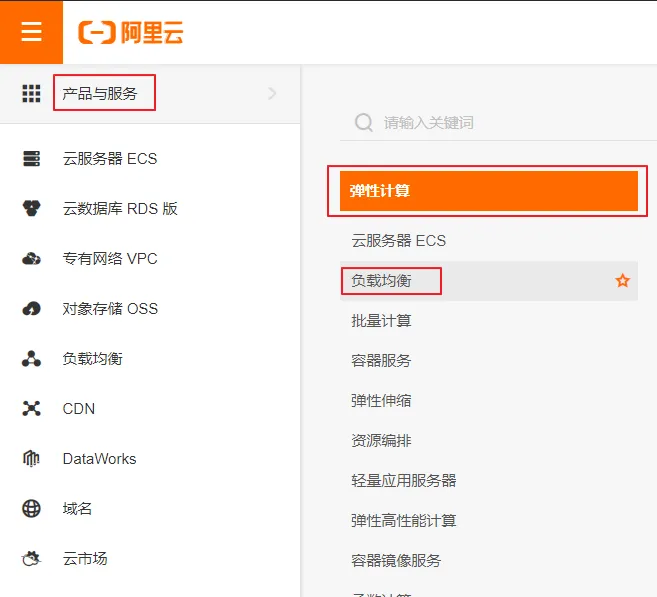Click the OSS storage cloud icon

31,309
